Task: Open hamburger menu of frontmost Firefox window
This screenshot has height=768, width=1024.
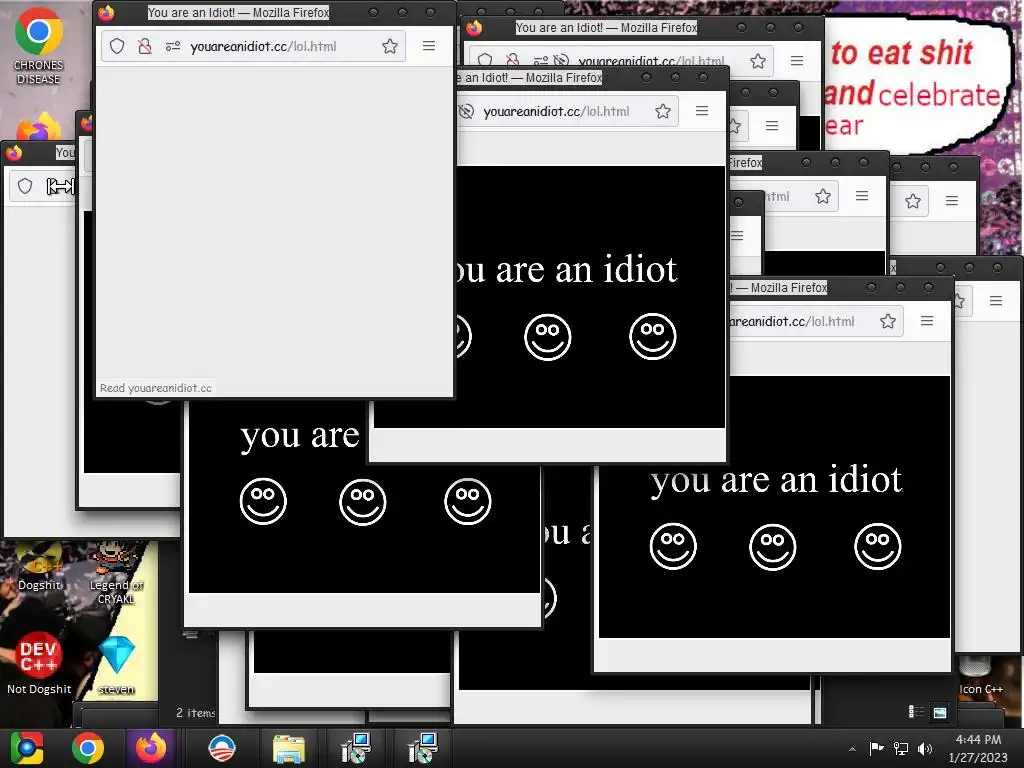Action: (428, 46)
